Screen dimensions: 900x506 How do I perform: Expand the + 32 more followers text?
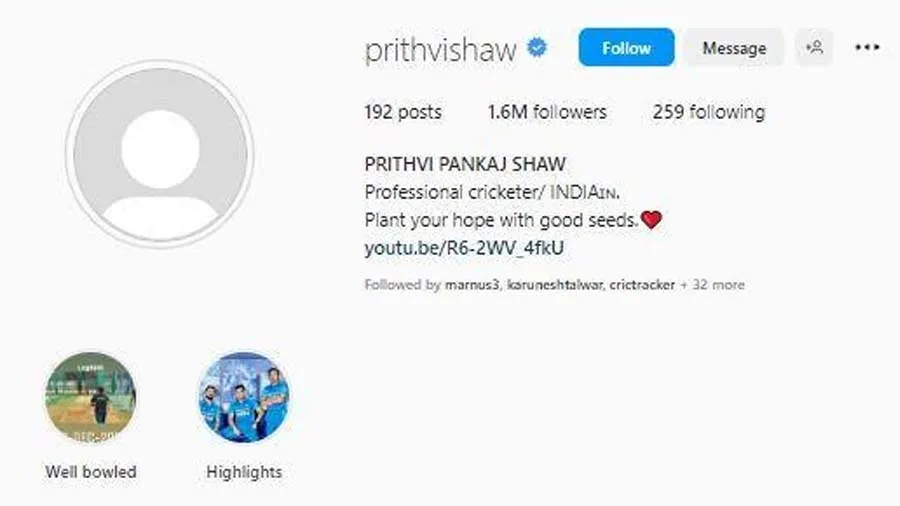(x=712, y=285)
